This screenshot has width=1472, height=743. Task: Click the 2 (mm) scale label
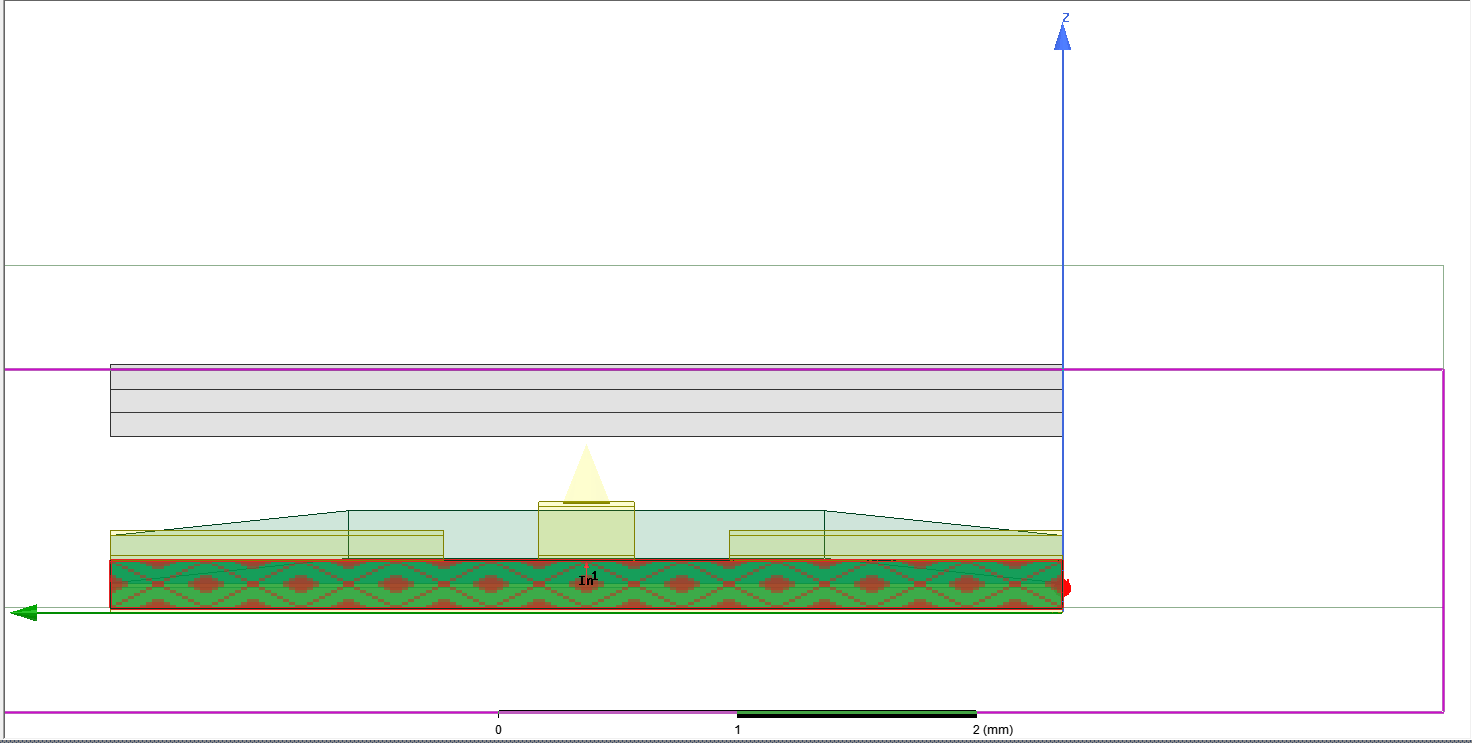coord(992,730)
